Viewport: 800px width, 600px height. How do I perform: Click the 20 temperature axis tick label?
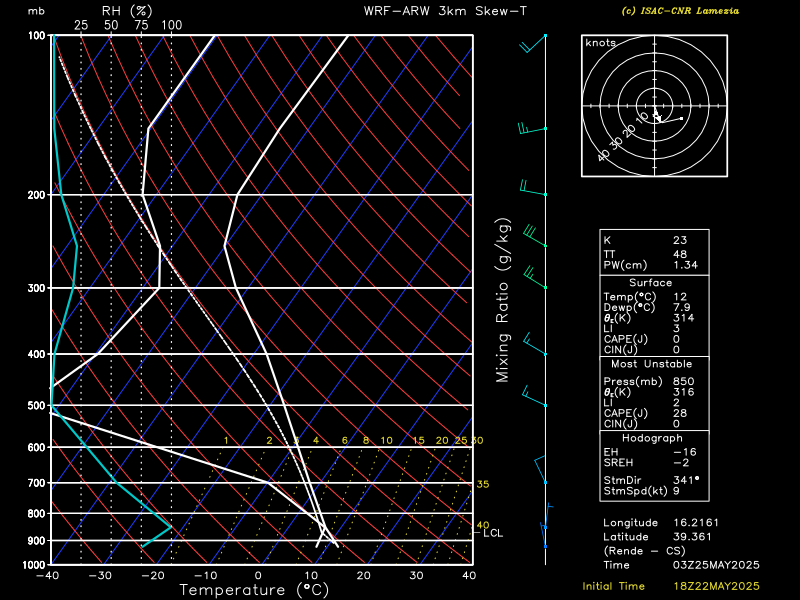click(363, 576)
